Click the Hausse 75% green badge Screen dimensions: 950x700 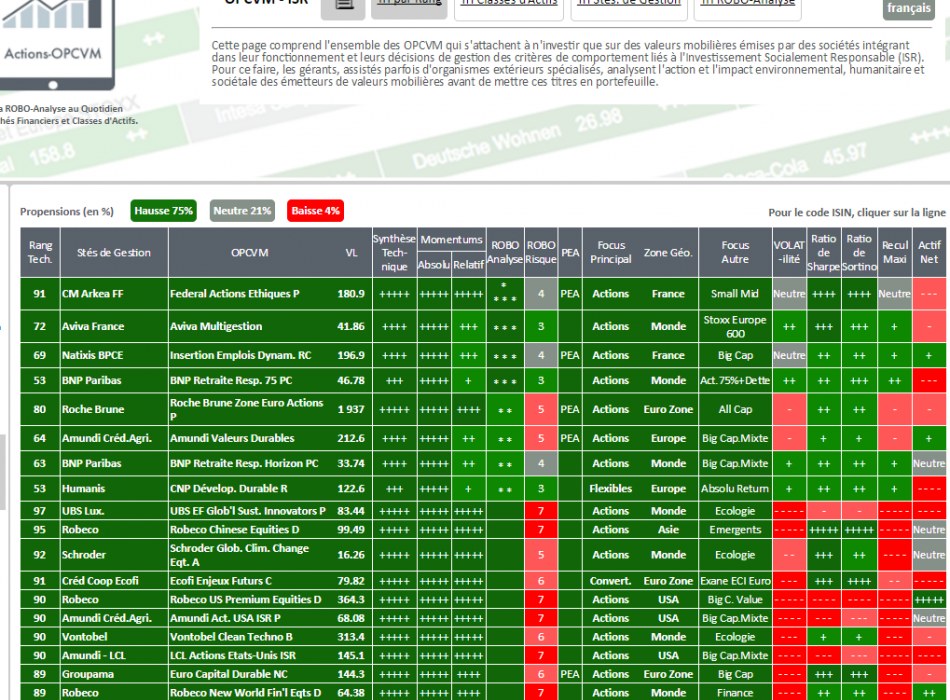[x=164, y=211]
